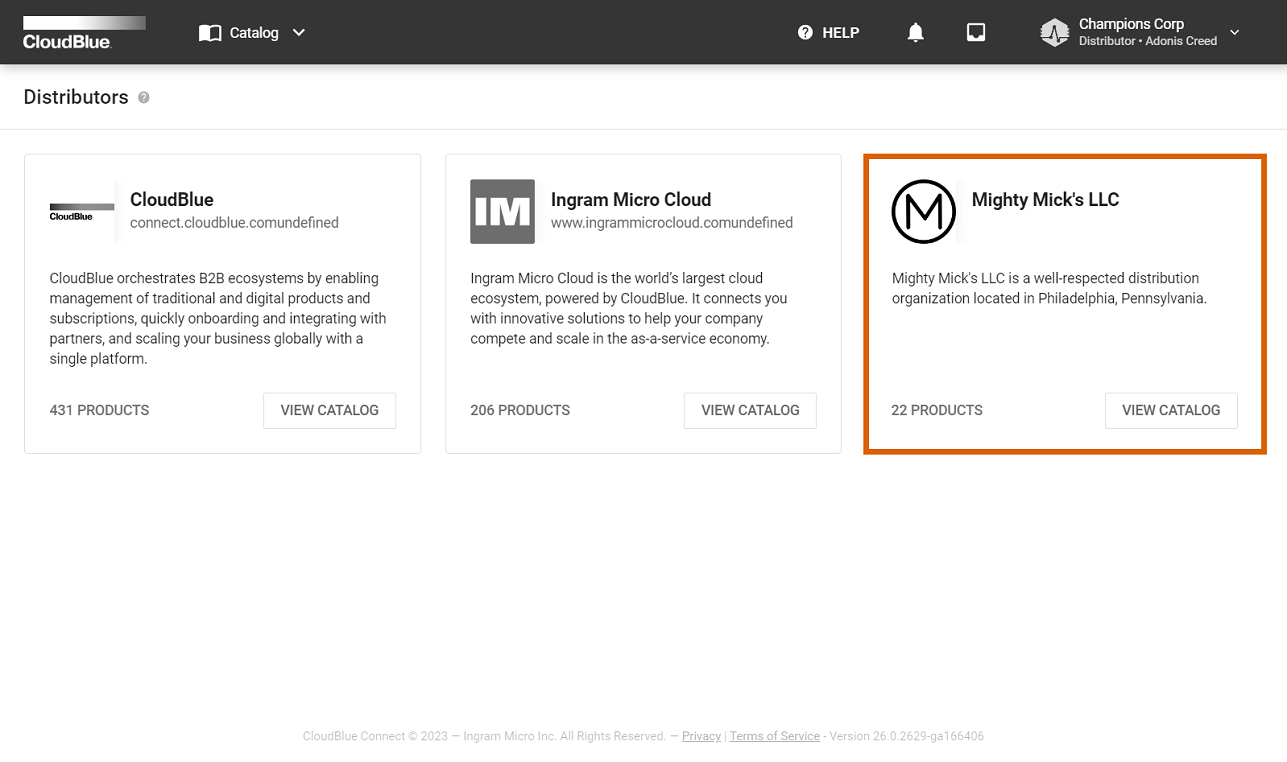Image resolution: width=1287 pixels, height=762 pixels.
Task: Click the help icon next to Distributors heading
Action: click(144, 97)
